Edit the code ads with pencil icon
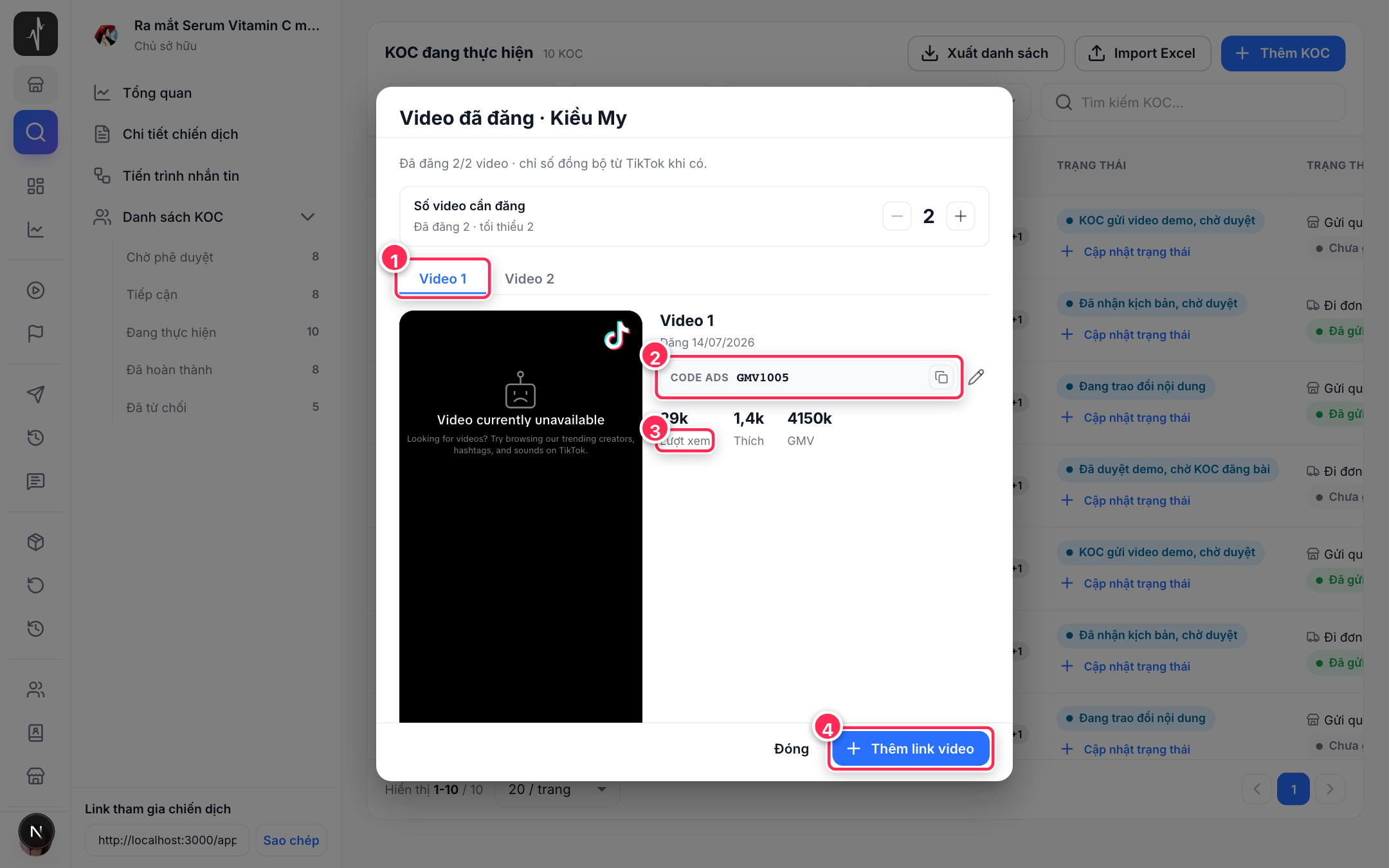Screen dimensions: 1389x868 click(x=976, y=377)
